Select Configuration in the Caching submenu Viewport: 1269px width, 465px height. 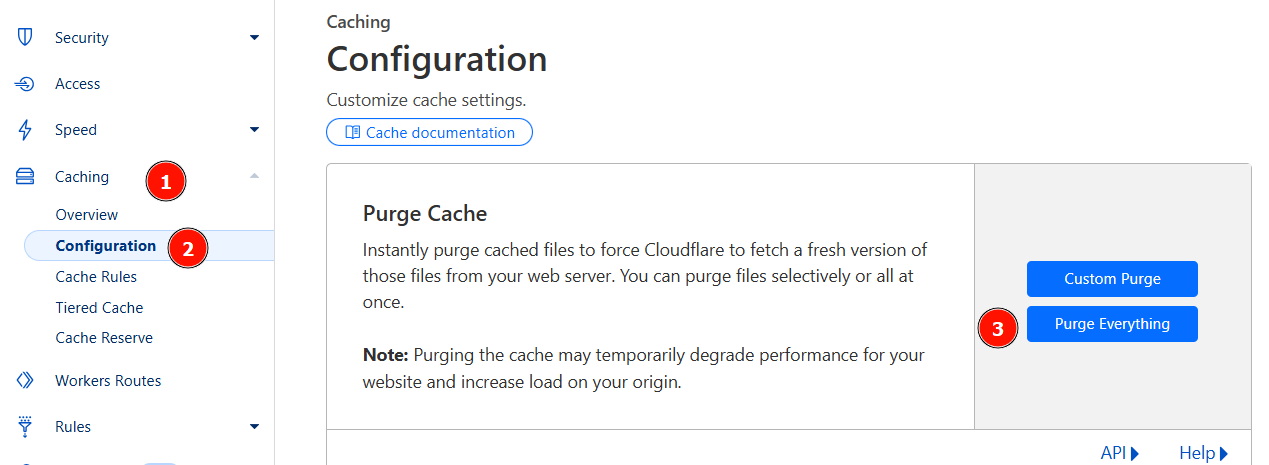click(106, 246)
